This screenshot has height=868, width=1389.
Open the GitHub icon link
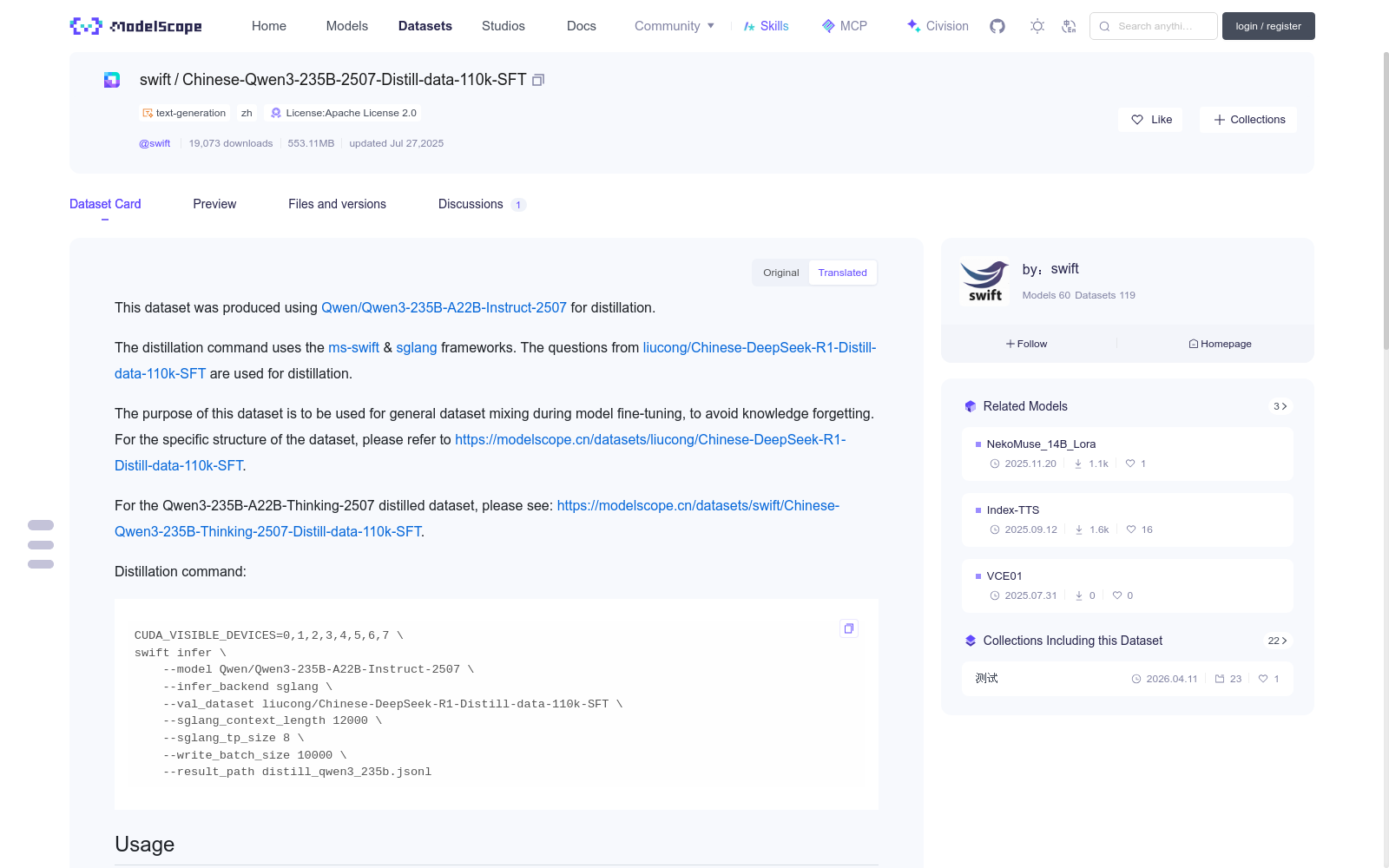(x=997, y=26)
